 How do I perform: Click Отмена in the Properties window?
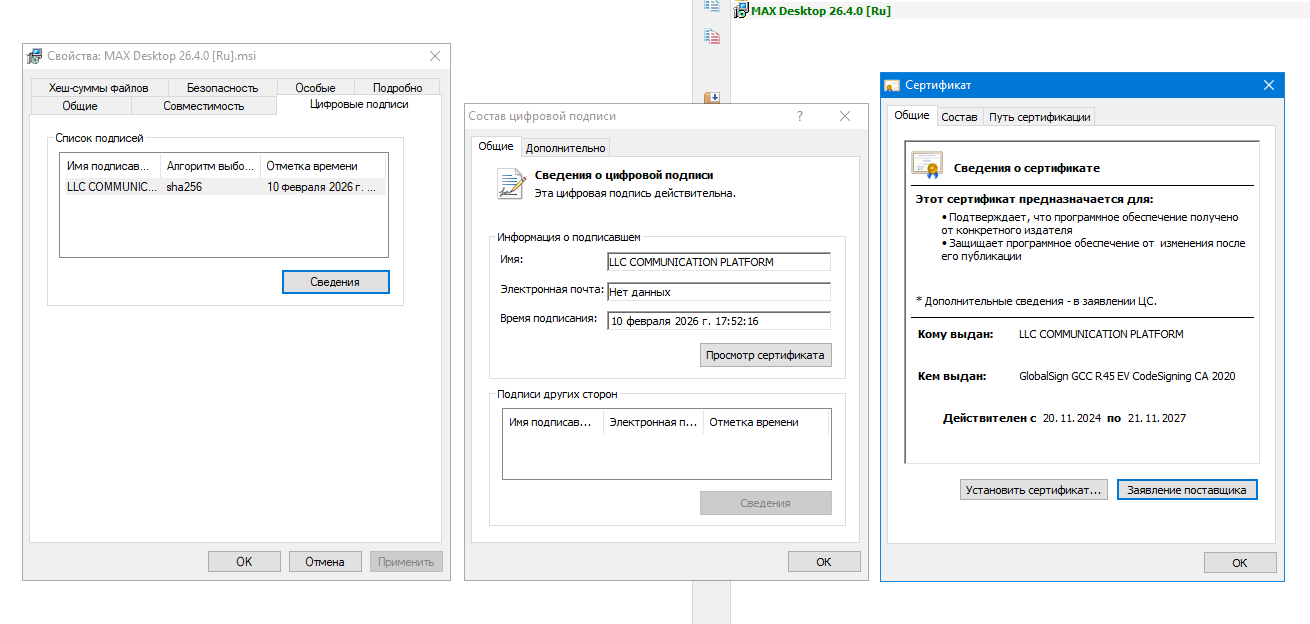tap(325, 561)
